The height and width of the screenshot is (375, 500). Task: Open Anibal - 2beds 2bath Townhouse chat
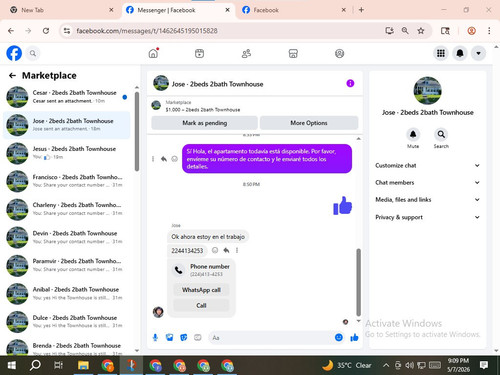[x=66, y=293]
